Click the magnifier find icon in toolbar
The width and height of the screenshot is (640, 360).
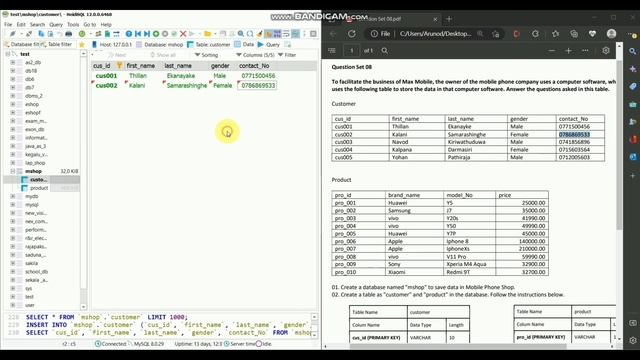point(241,34)
